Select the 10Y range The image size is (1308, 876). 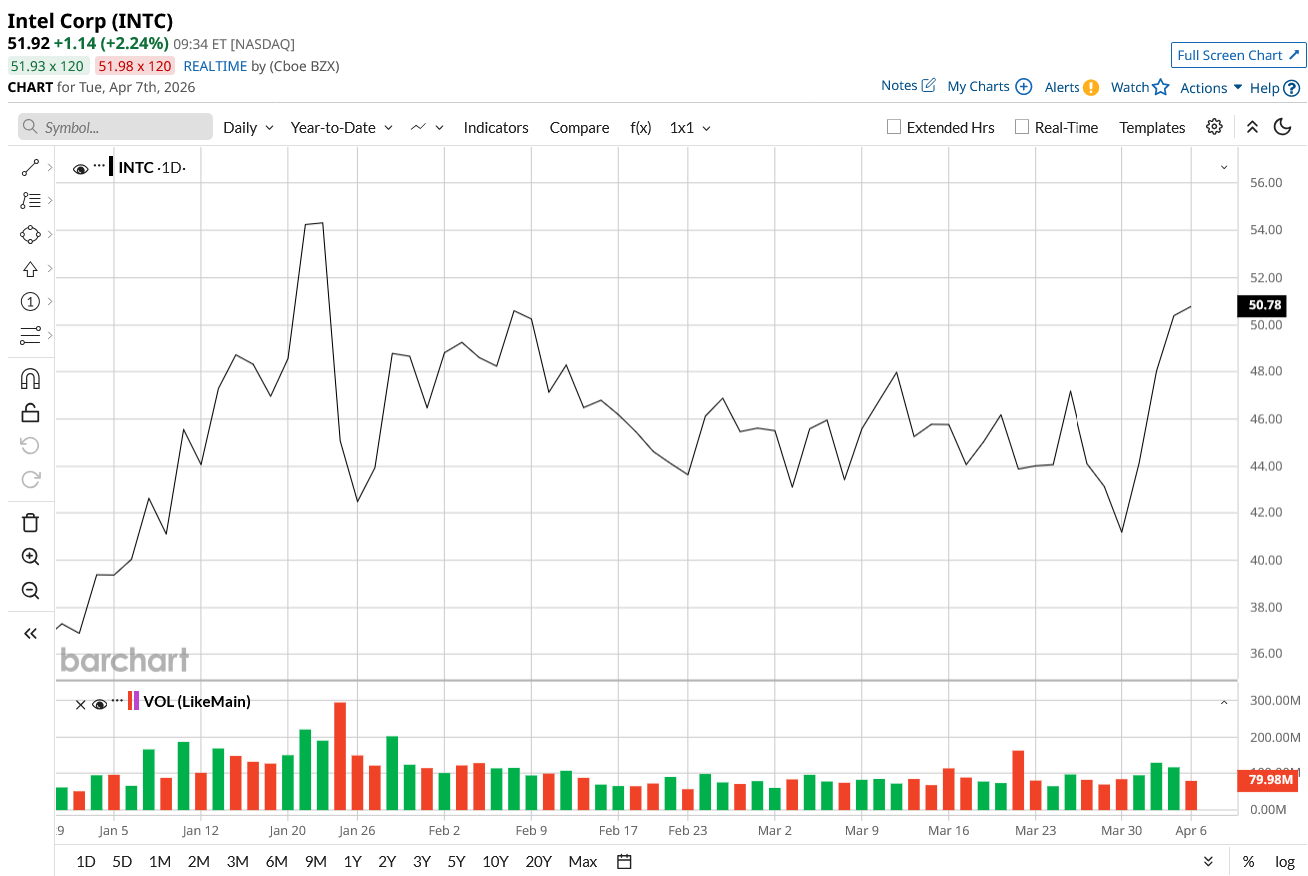pyautogui.click(x=495, y=862)
